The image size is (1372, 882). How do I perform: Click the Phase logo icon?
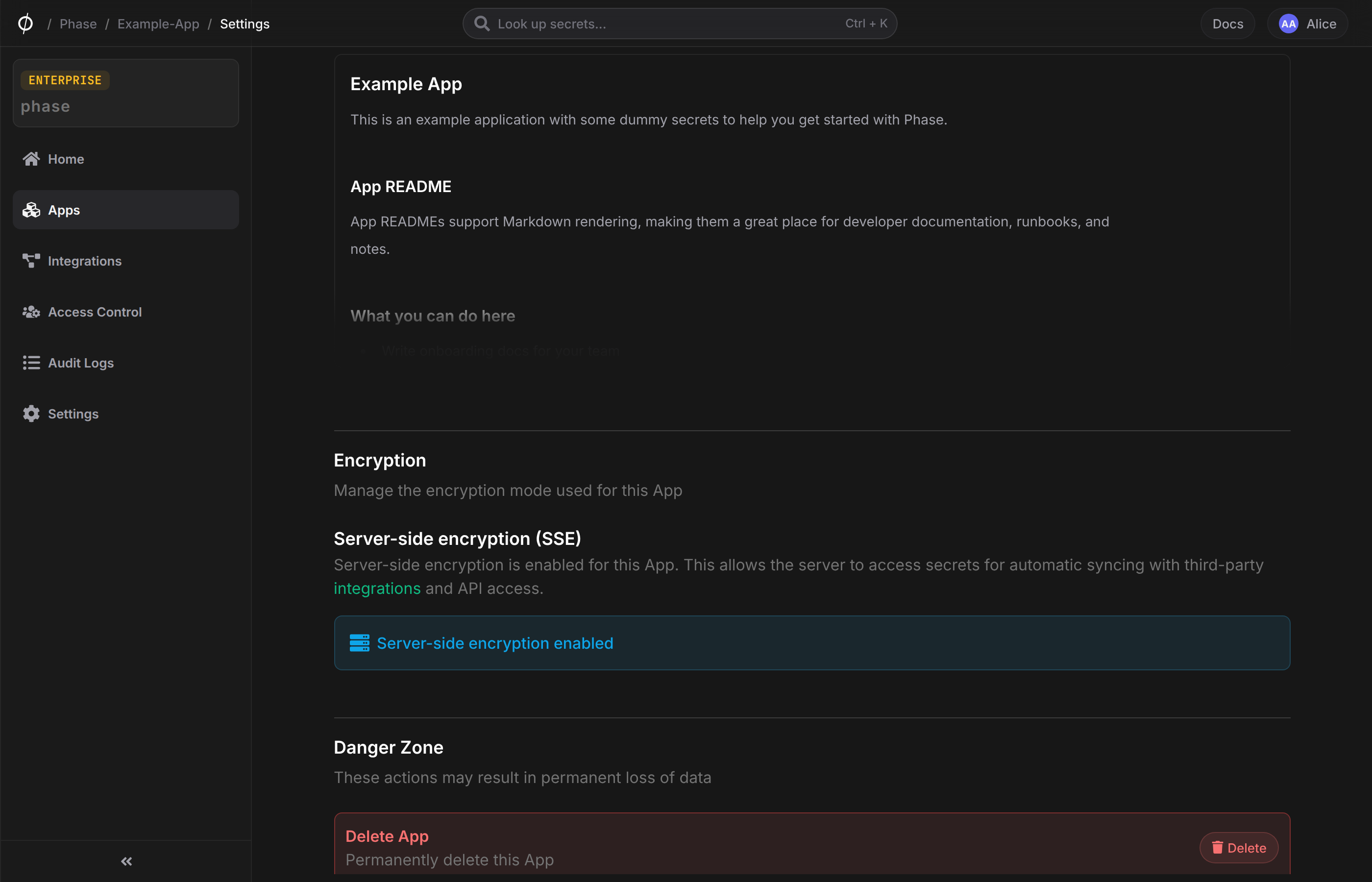[x=25, y=24]
